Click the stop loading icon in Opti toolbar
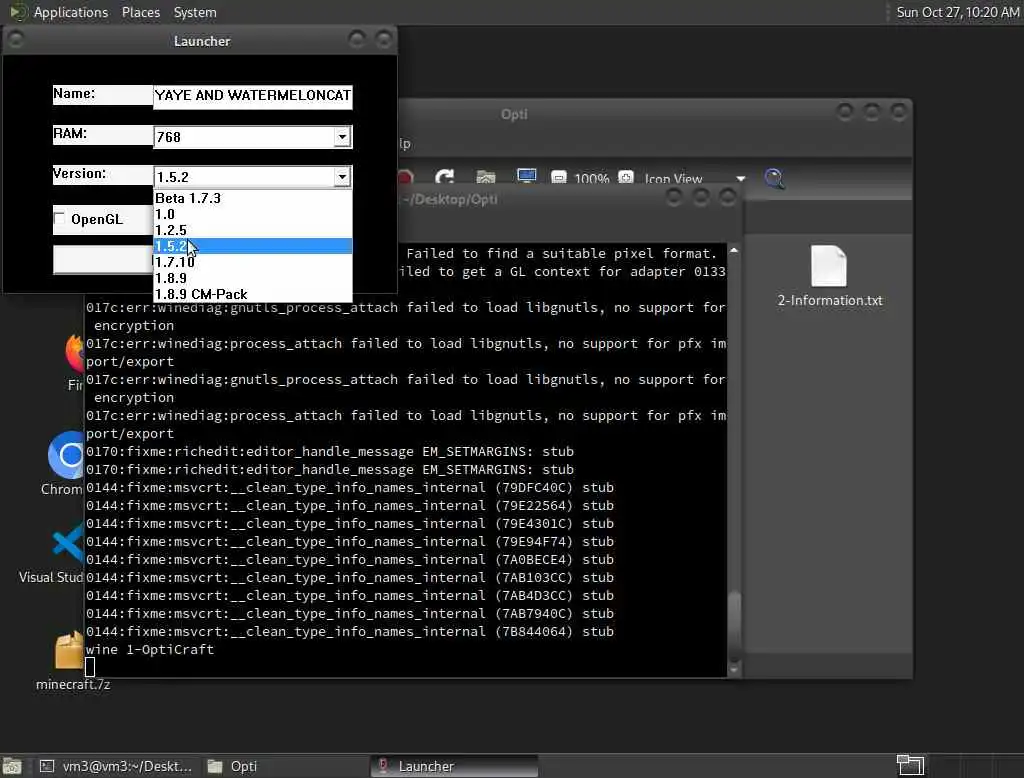Screen dimensions: 1024x778 [405, 178]
